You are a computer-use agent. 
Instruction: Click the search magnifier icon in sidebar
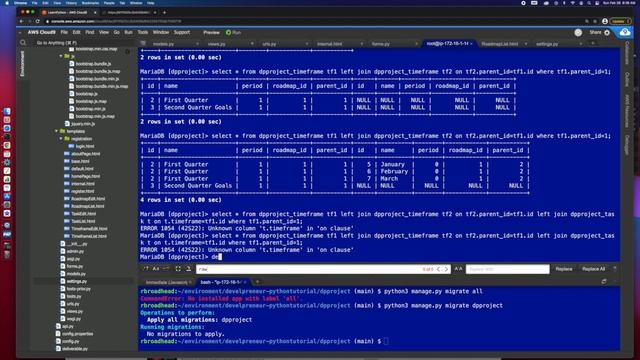click(23, 42)
